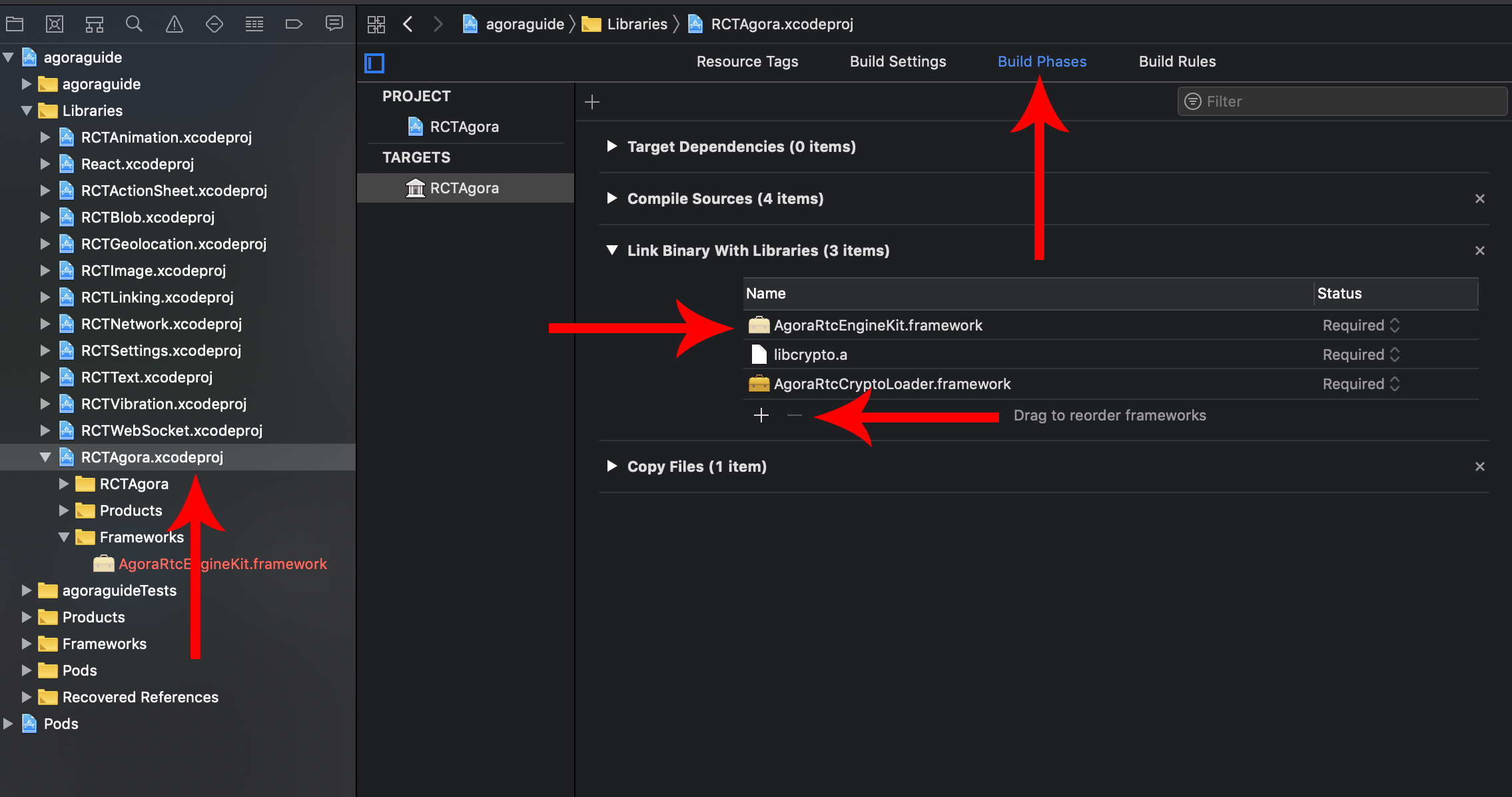Click the agoraguide breadcrumb project icon
1512x797 pixels.
click(x=470, y=25)
